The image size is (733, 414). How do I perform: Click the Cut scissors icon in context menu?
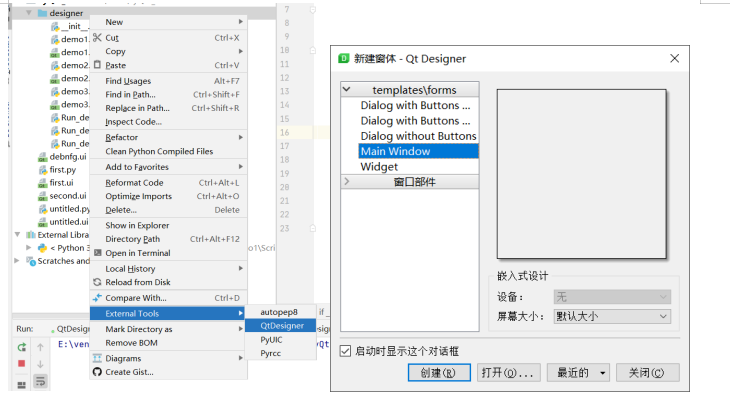coord(97,37)
